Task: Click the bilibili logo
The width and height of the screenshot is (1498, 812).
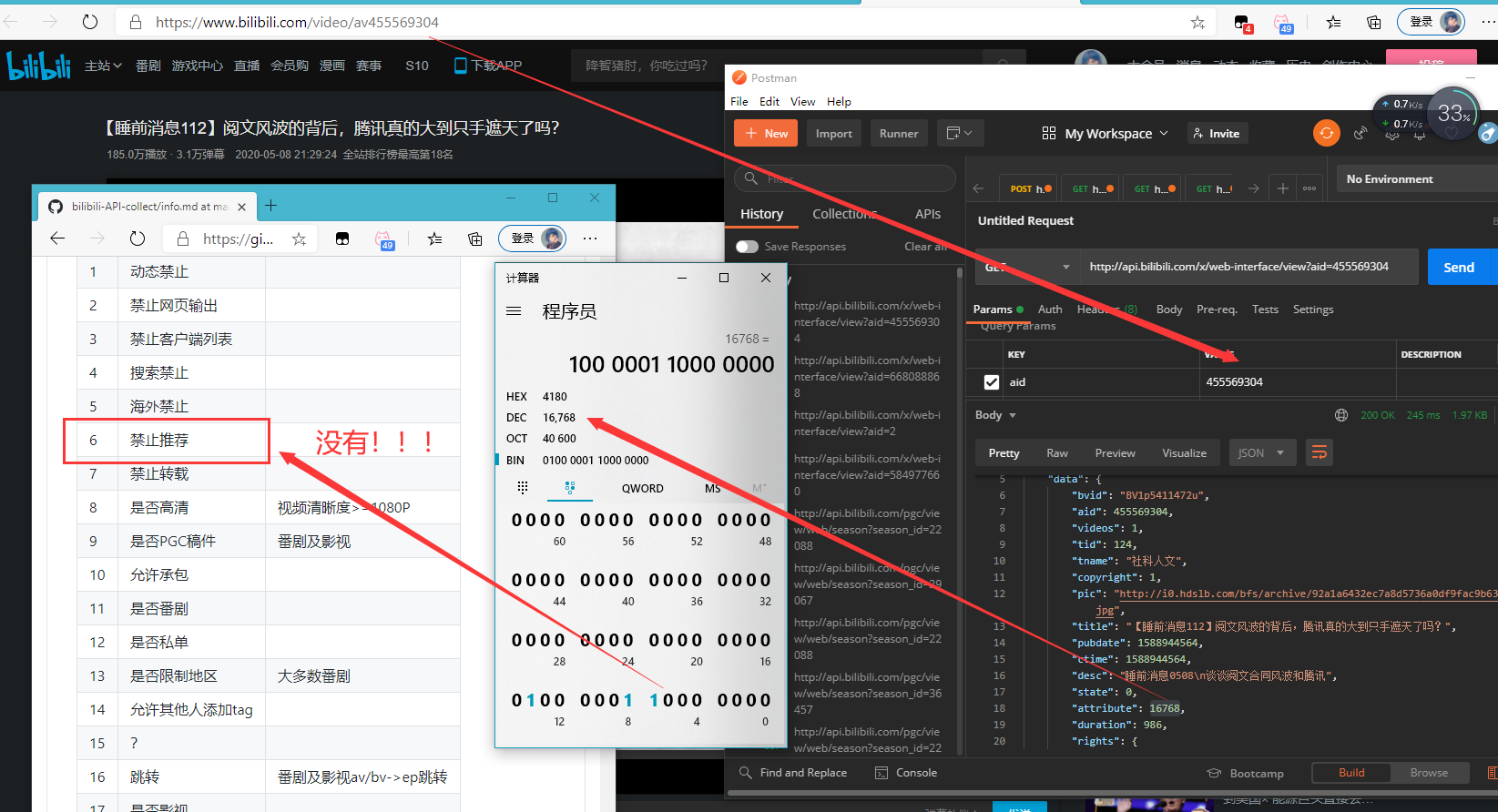Action: click(x=38, y=65)
